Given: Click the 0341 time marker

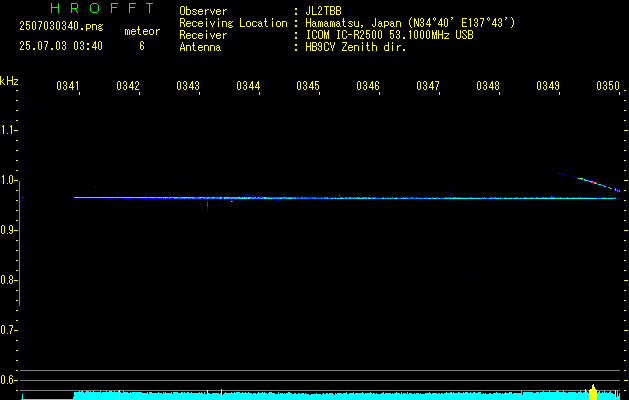Looking at the screenshot, I should (x=67, y=85).
